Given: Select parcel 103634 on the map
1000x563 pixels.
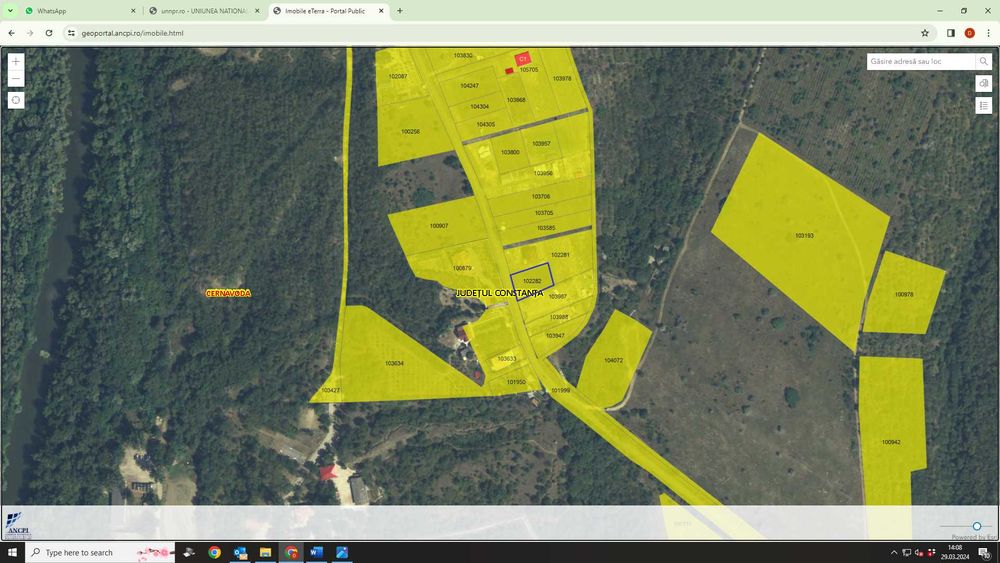Looking at the screenshot, I should [x=394, y=363].
